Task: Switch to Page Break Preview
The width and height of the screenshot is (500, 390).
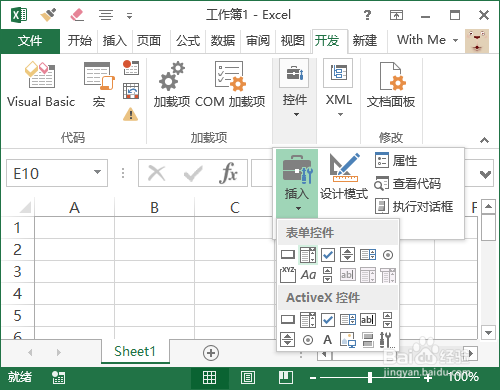Action: (286, 378)
